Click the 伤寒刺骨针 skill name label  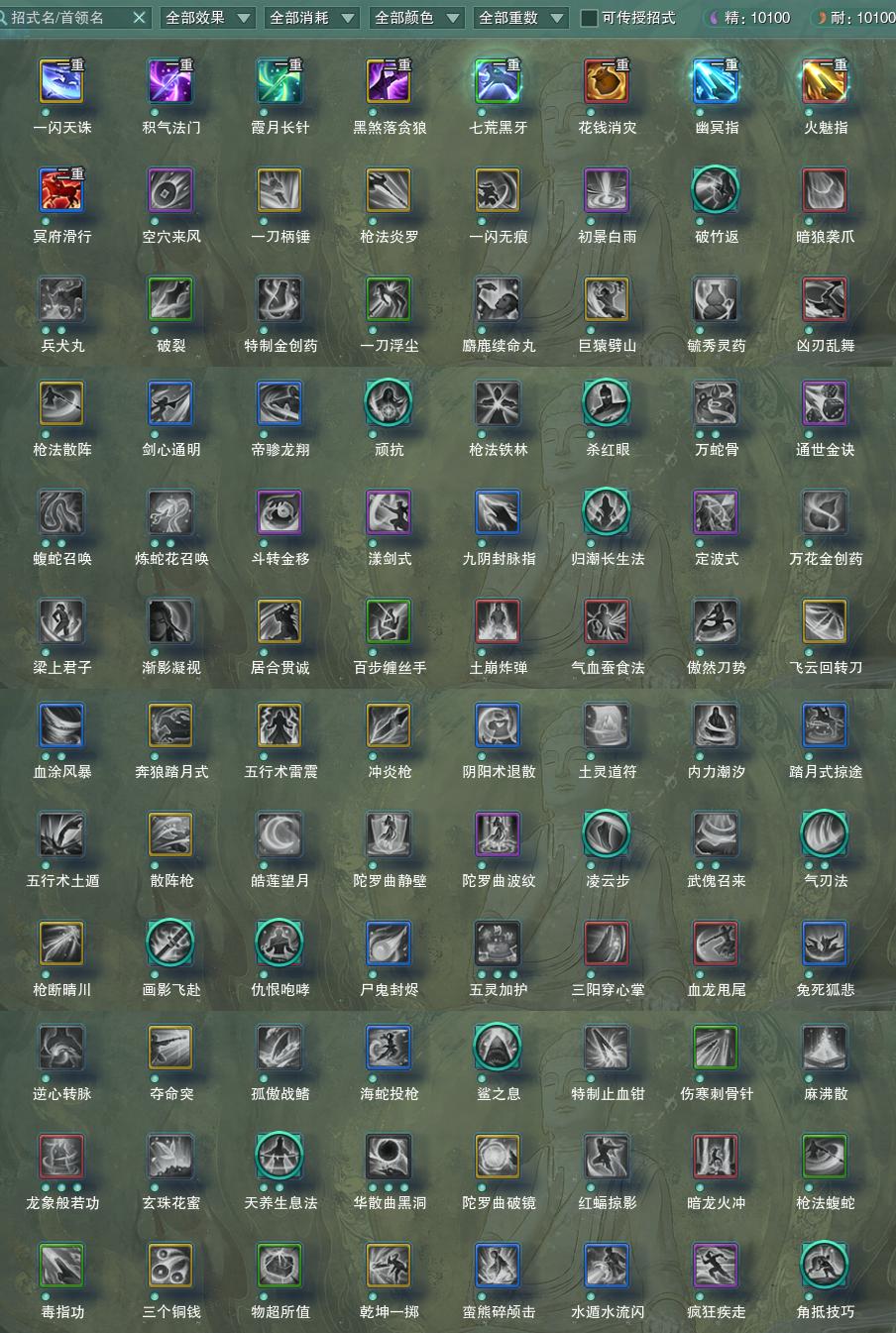click(x=717, y=1094)
